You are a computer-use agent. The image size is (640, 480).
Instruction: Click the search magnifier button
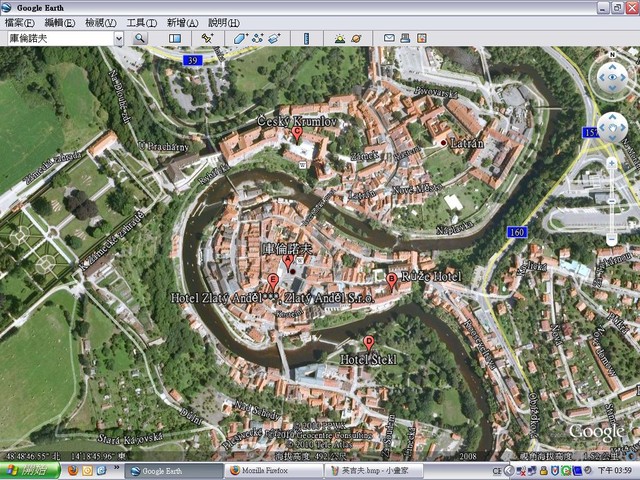(x=140, y=38)
